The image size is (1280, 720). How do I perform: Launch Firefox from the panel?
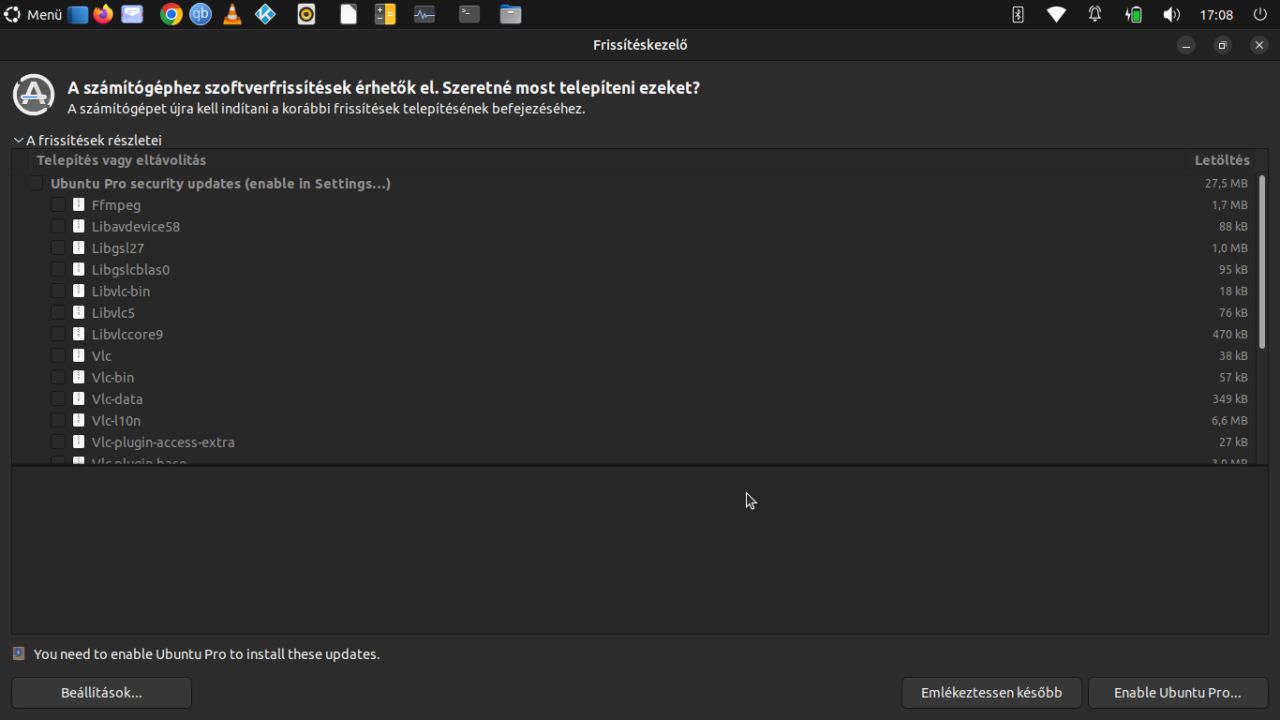(103, 15)
